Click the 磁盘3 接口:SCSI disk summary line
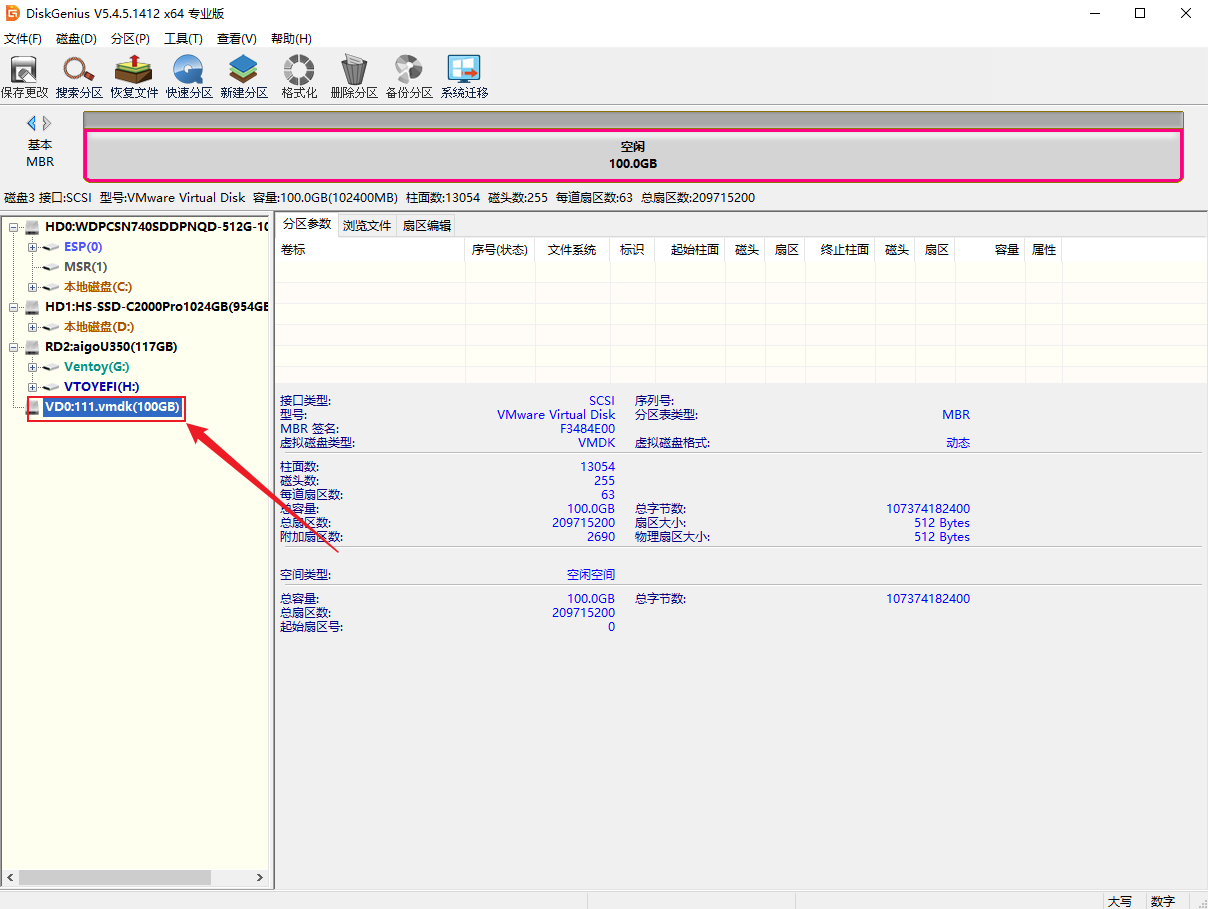The image size is (1208, 909). click(x=380, y=197)
